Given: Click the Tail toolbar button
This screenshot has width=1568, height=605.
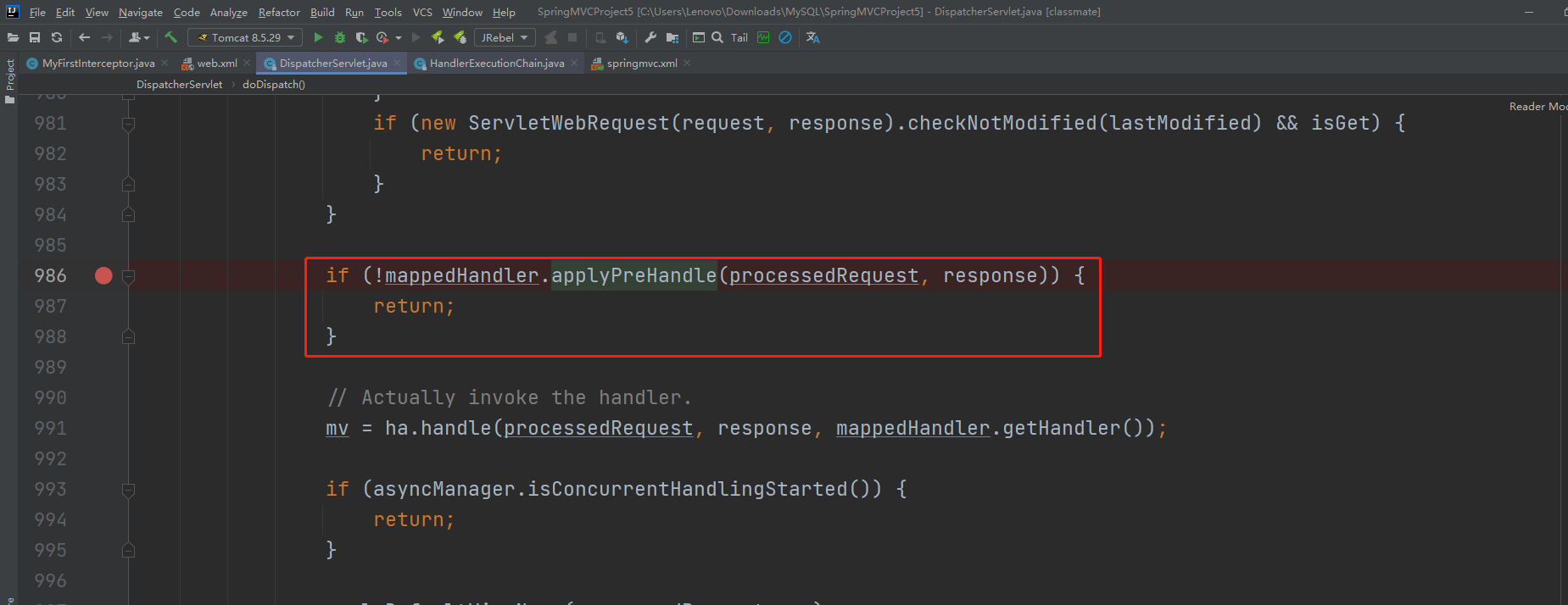Looking at the screenshot, I should (x=739, y=37).
